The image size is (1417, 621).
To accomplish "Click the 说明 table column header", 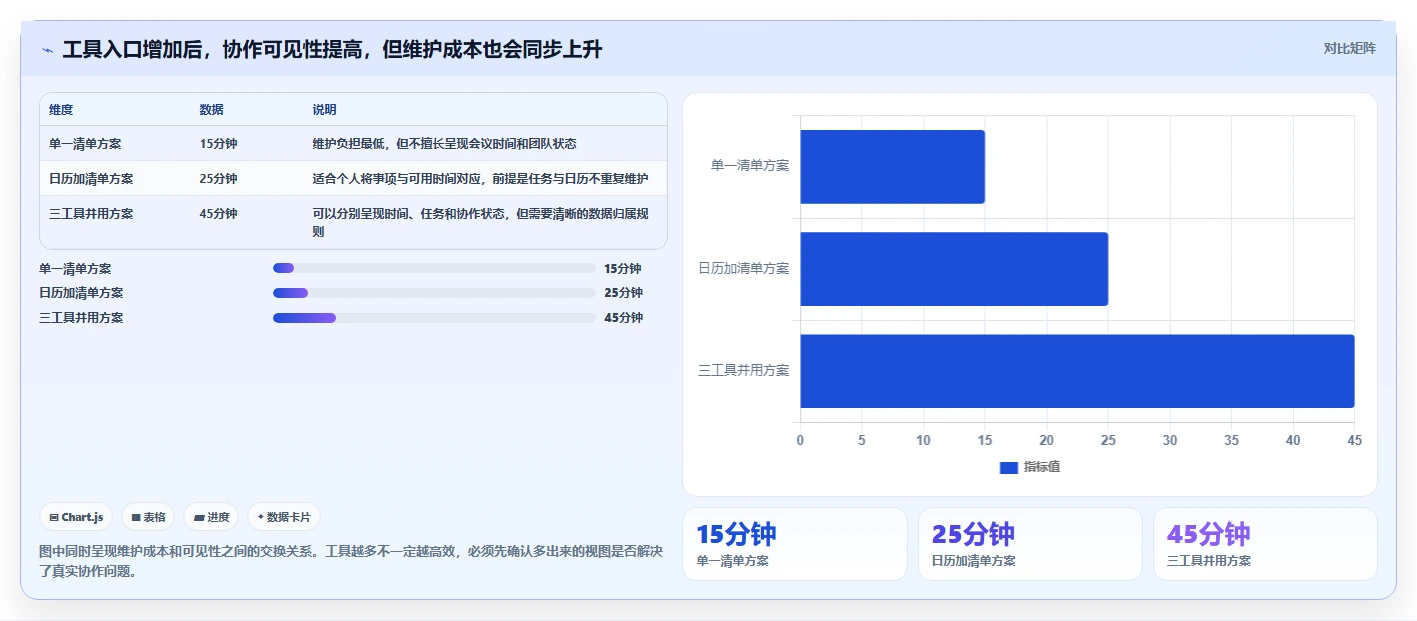I will (x=324, y=110).
